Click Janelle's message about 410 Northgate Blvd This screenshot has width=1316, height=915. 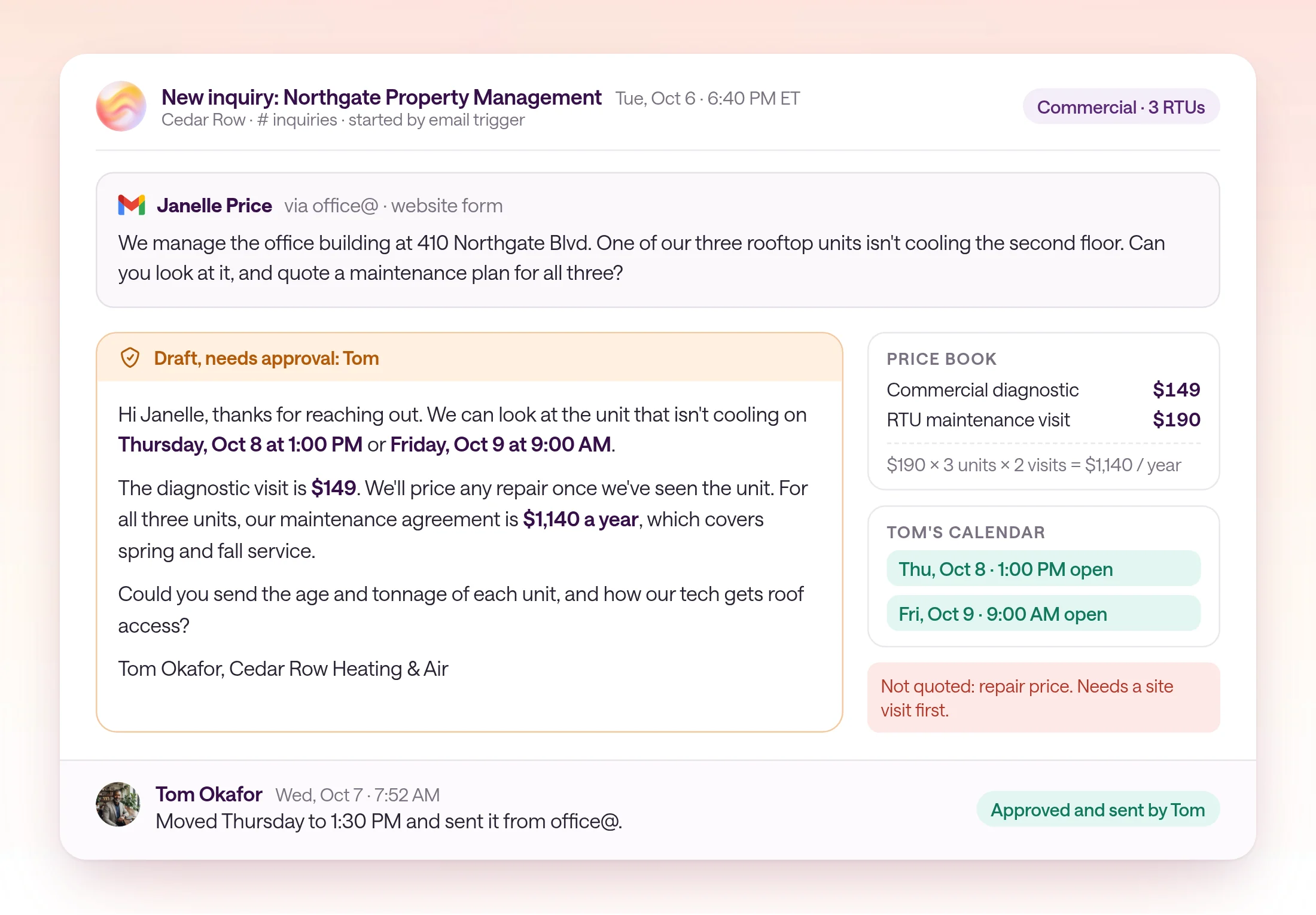point(641,258)
